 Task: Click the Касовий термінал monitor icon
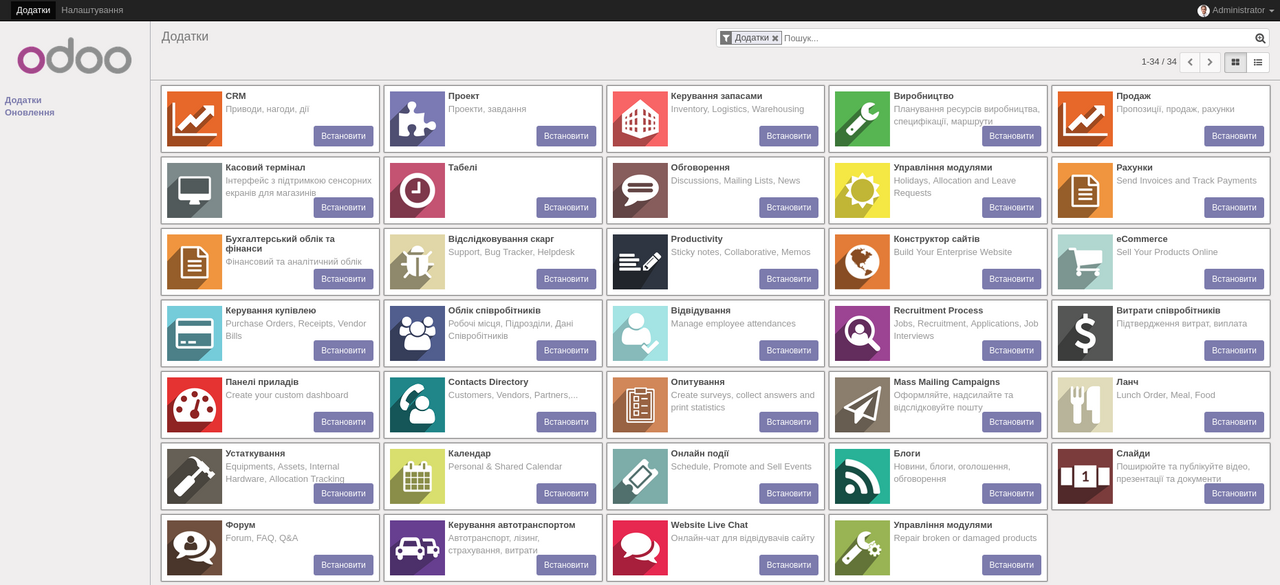pos(194,190)
